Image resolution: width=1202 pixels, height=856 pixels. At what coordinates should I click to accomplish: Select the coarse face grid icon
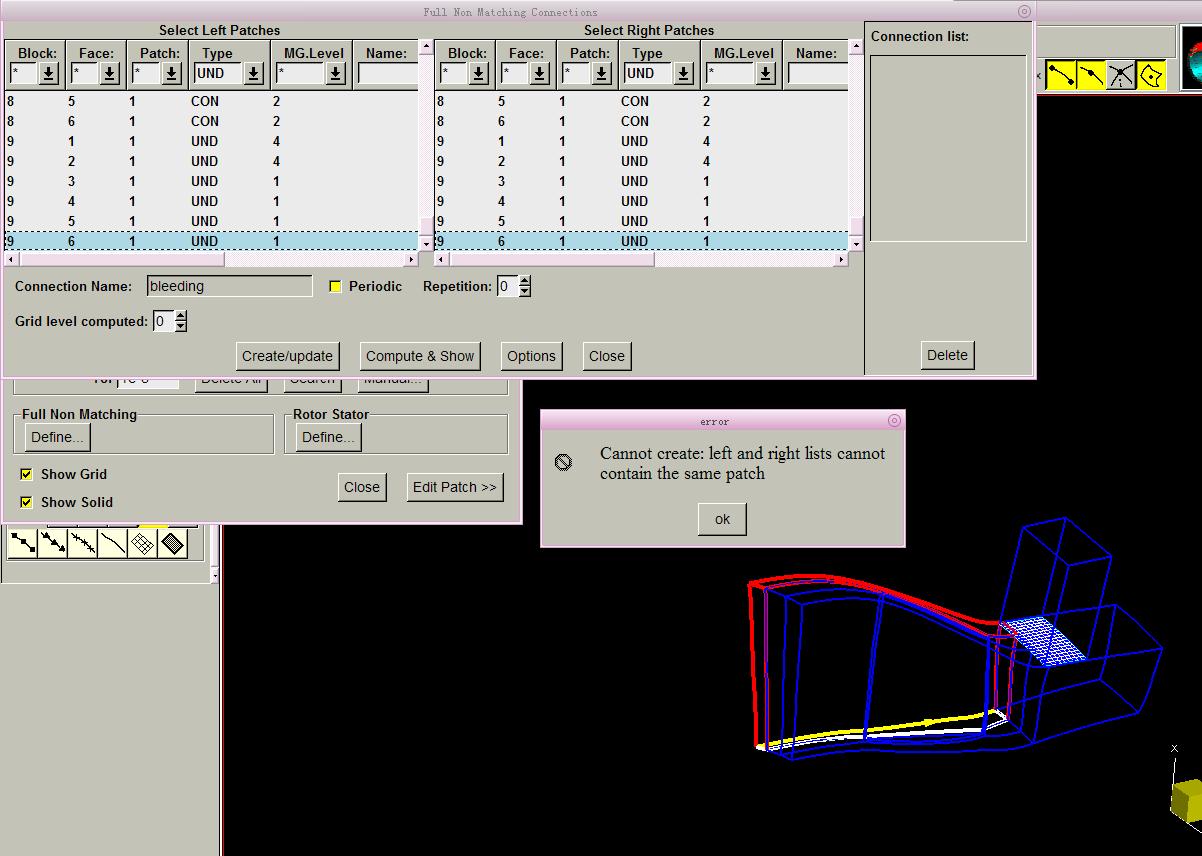[143, 544]
